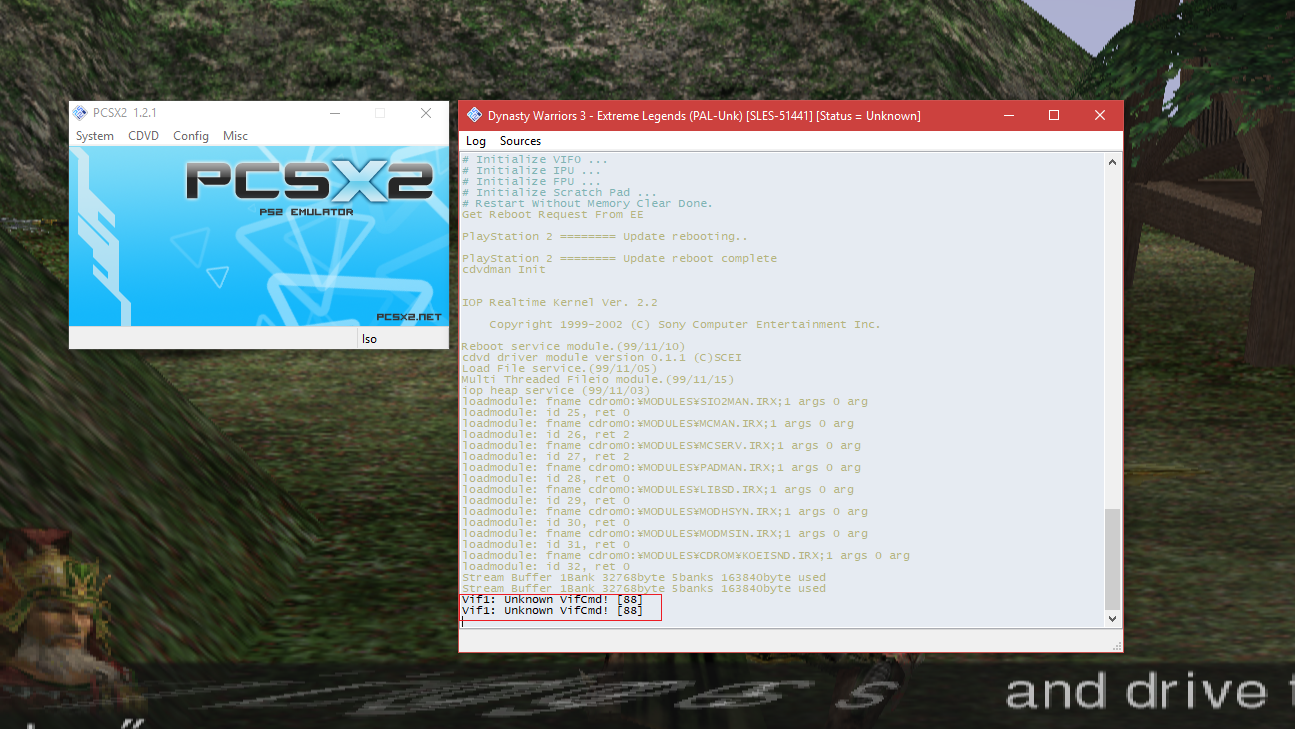Click the '# Initialize IPU ...' log line
Viewport: 1295px width, 729px height.
coord(531,171)
